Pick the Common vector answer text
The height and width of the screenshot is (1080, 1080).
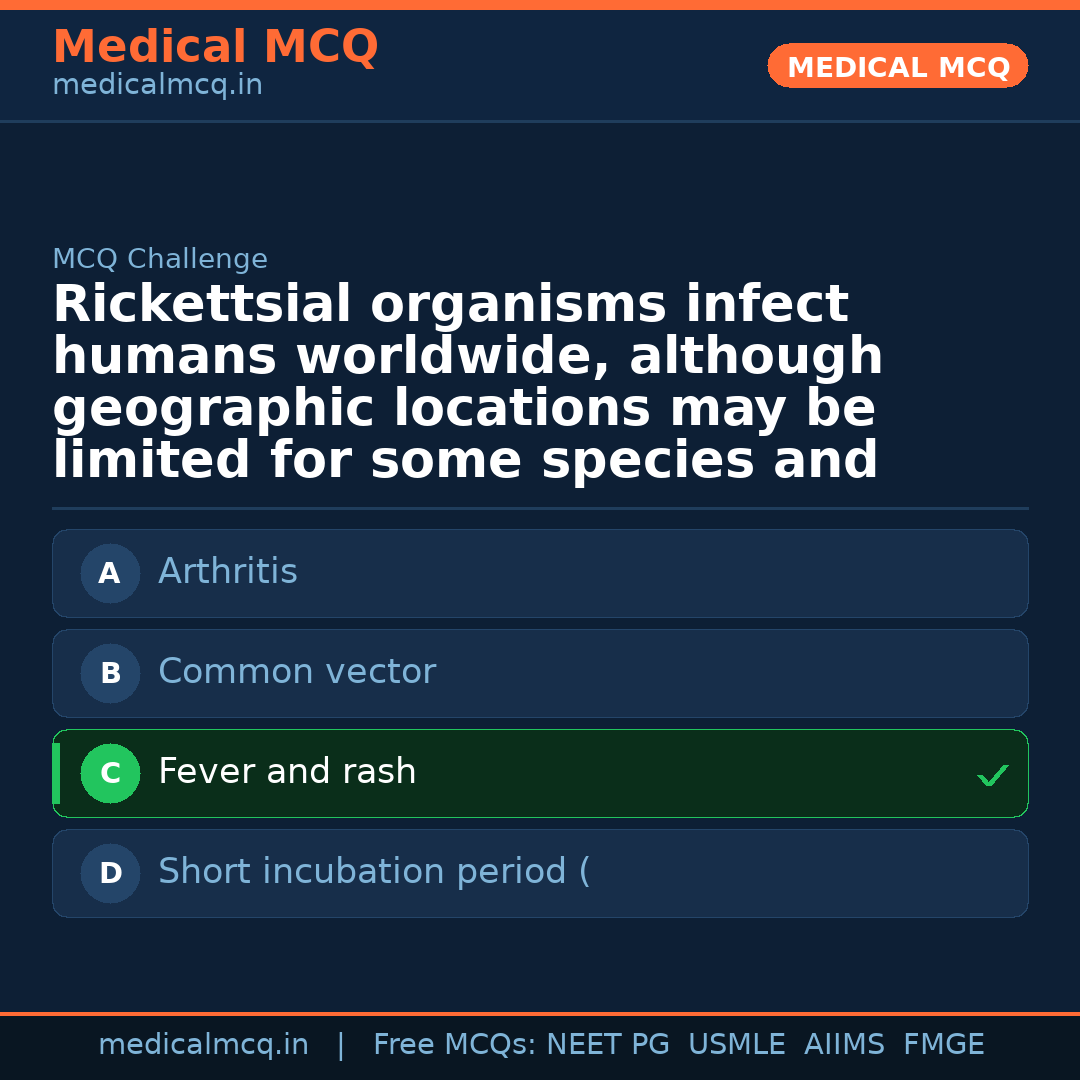click(x=297, y=672)
